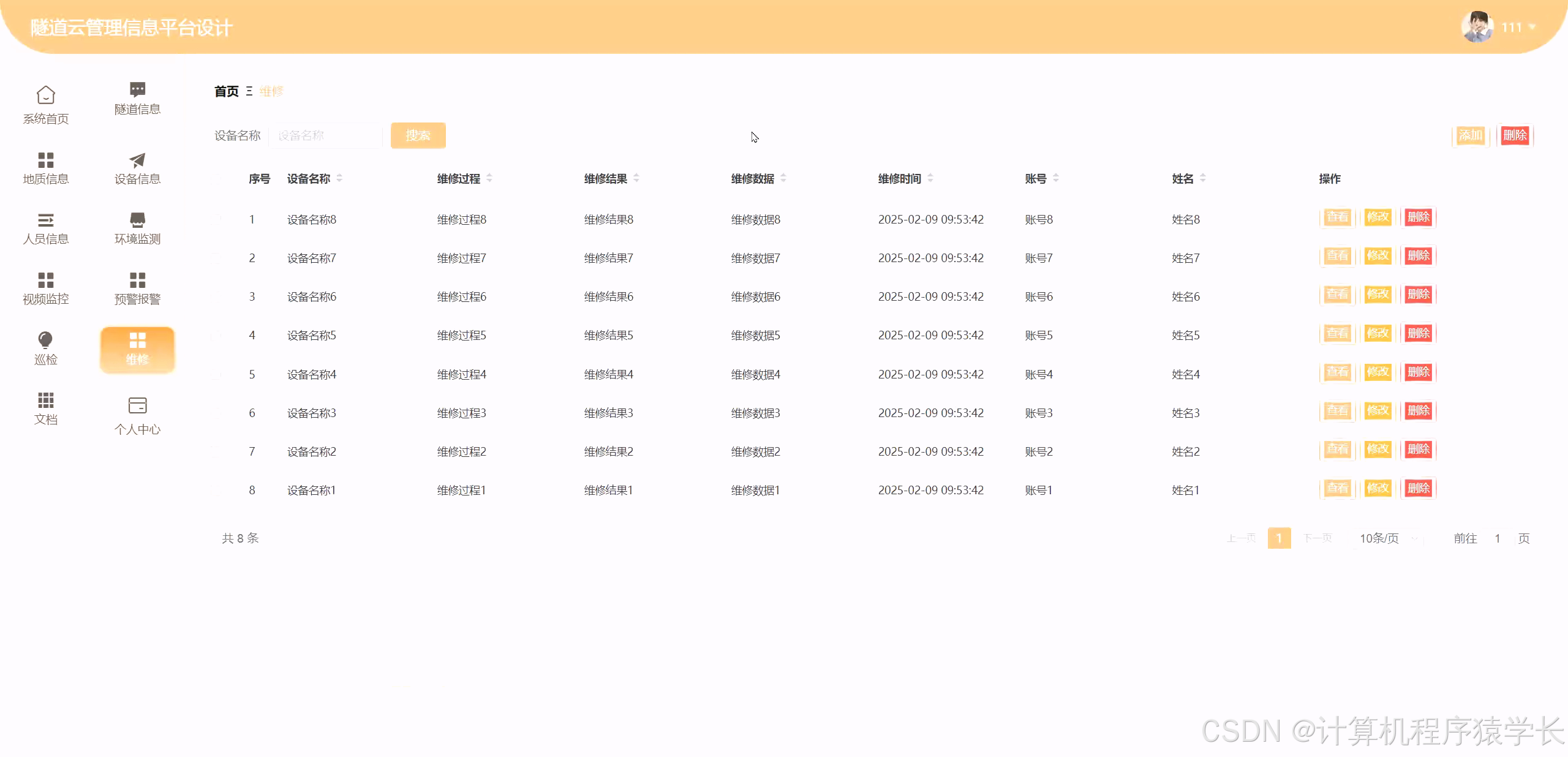Tick the checkbox for row 设备名称8
Viewport: 1568px width, 757px height.
tap(217, 219)
